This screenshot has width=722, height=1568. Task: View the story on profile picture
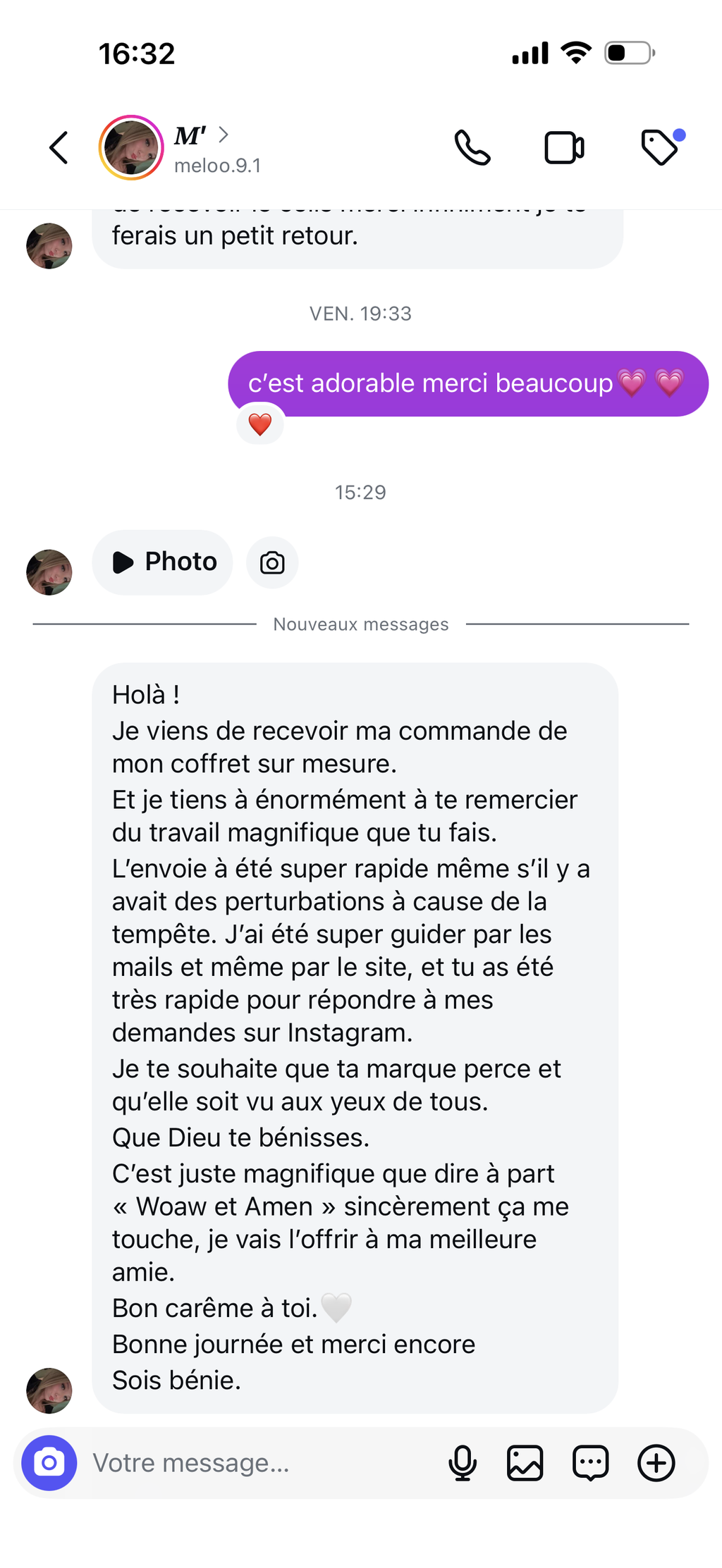pyautogui.click(x=131, y=148)
